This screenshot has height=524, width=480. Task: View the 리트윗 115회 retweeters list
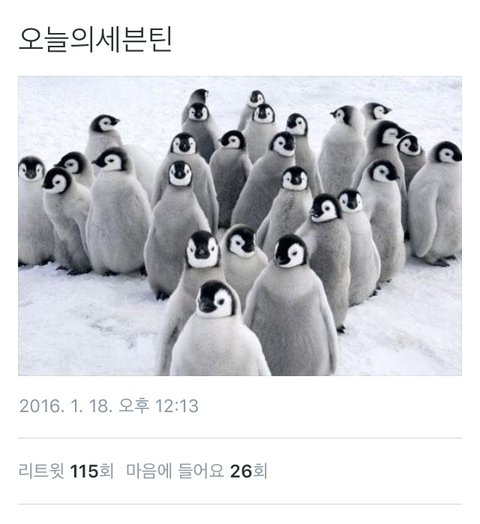pos(66,471)
